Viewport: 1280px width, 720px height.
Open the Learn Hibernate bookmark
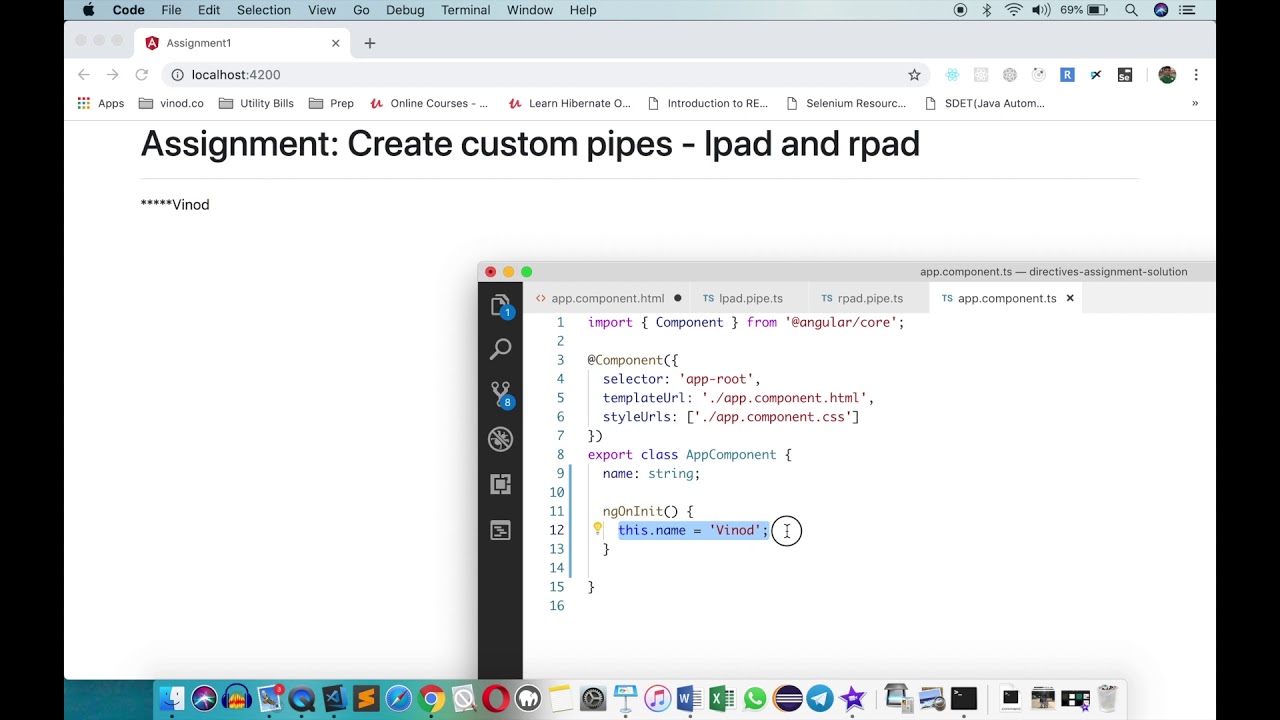tap(569, 103)
